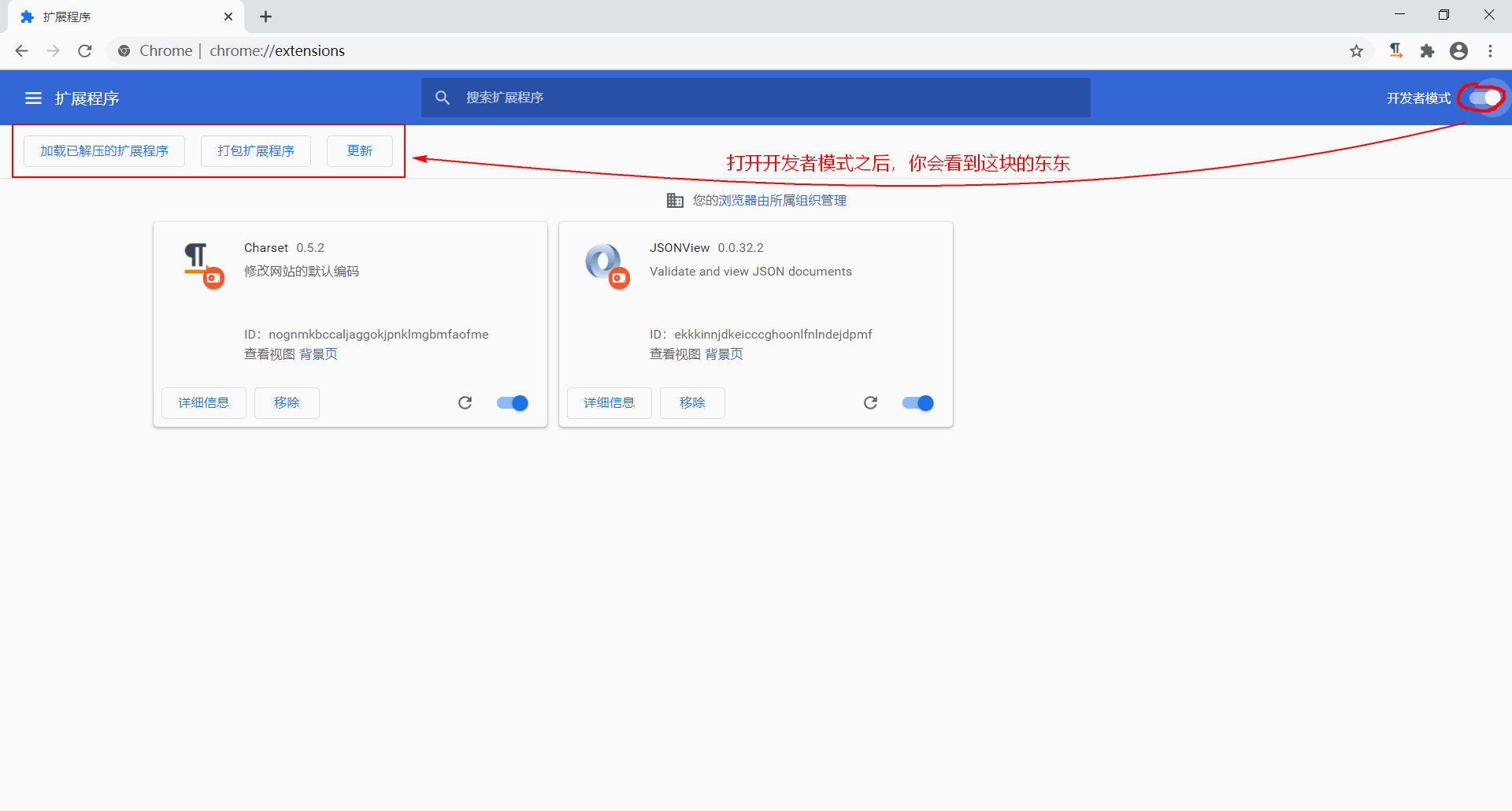Close the 扩展程序 tab
The width and height of the screenshot is (1512, 811).
tap(228, 17)
